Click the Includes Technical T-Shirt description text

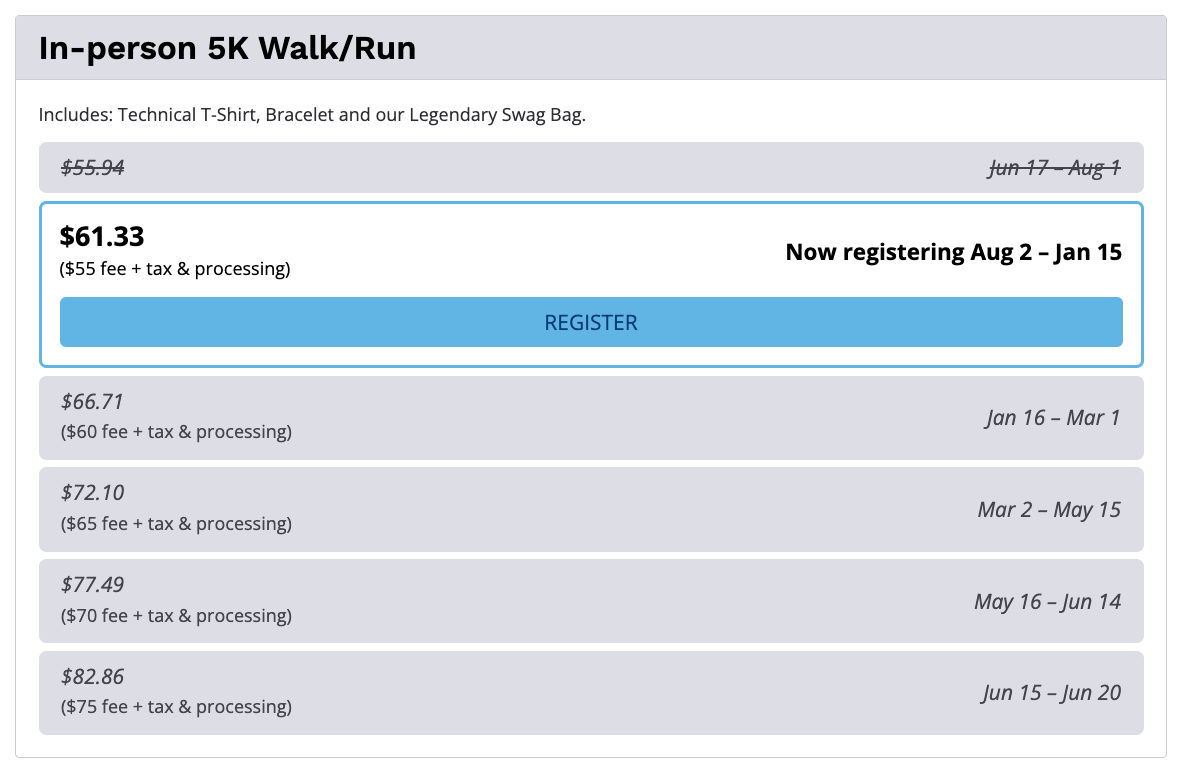(312, 115)
